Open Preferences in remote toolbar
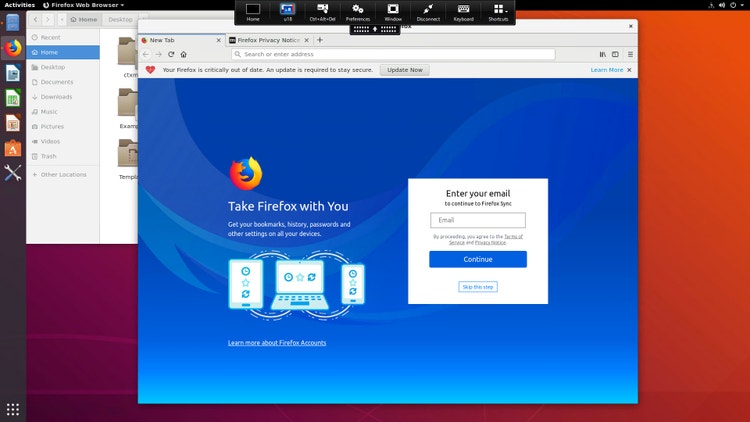750x422 pixels. 358,12
